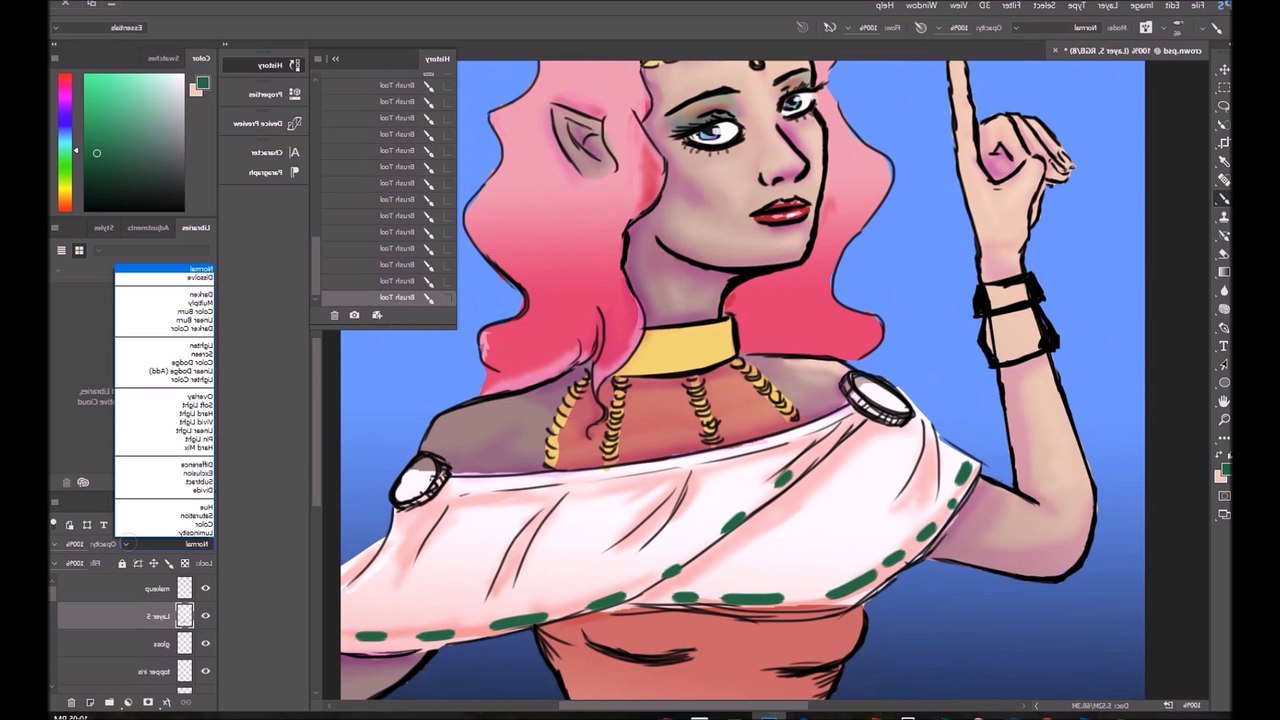Viewport: 1280px width, 720px height.
Task: Toggle lock transparent pixels
Action: [x=184, y=564]
